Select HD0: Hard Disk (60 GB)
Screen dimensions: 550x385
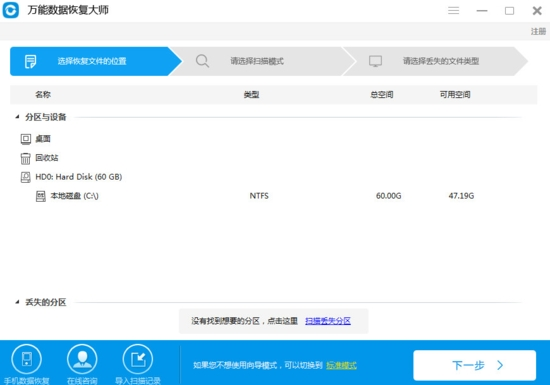[x=79, y=177]
